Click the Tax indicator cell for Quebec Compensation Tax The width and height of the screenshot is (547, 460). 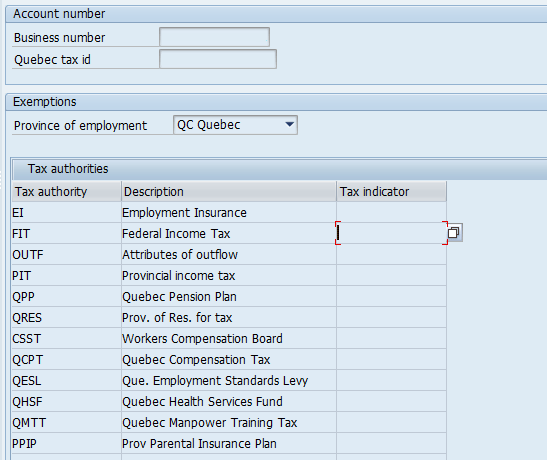click(391, 359)
